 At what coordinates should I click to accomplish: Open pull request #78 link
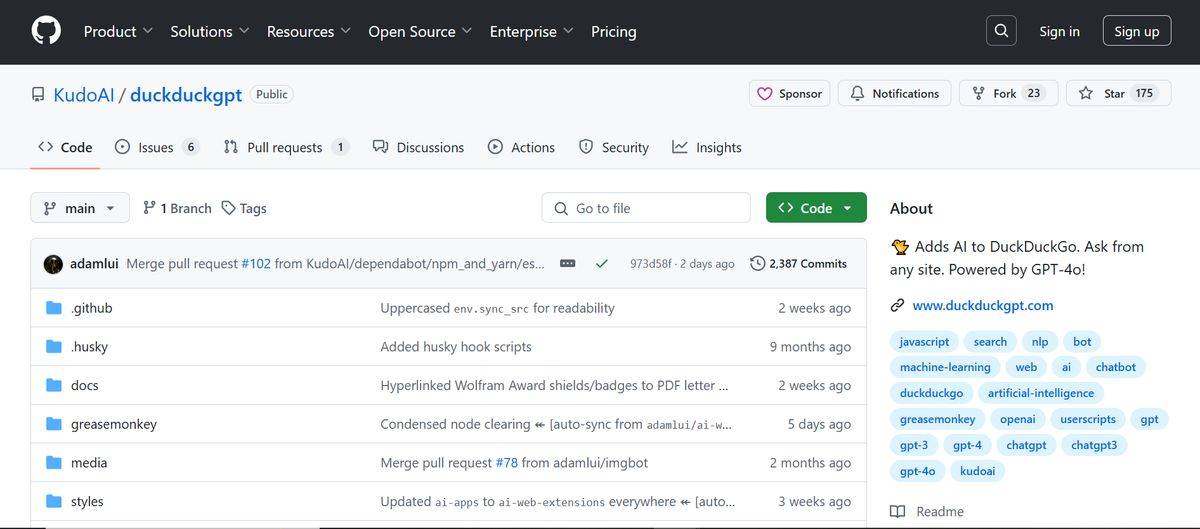pos(506,463)
